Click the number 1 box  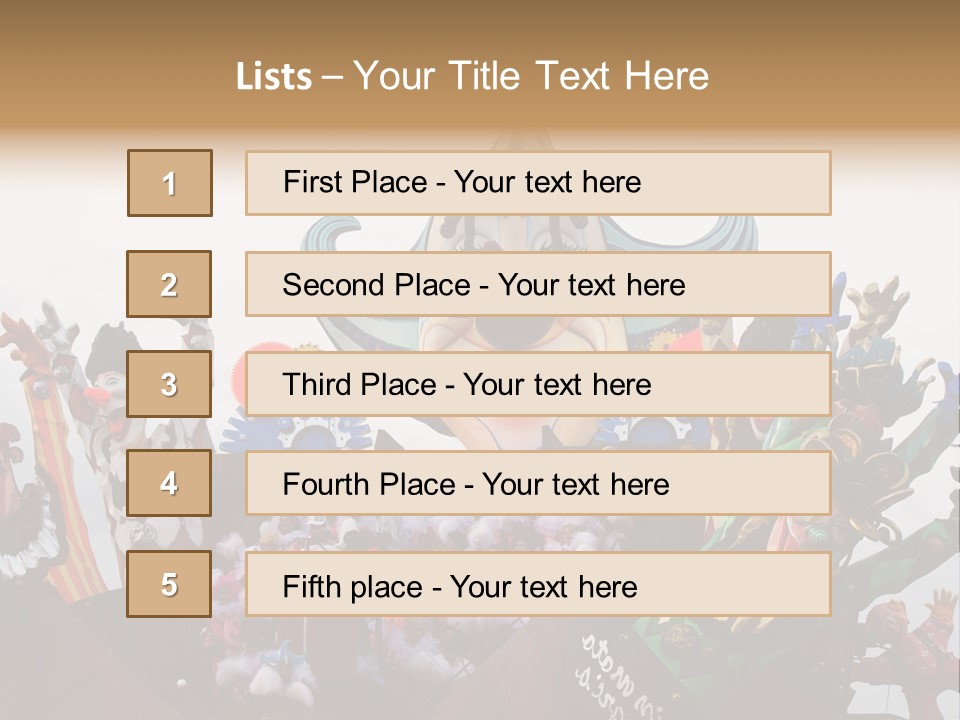pyautogui.click(x=170, y=183)
